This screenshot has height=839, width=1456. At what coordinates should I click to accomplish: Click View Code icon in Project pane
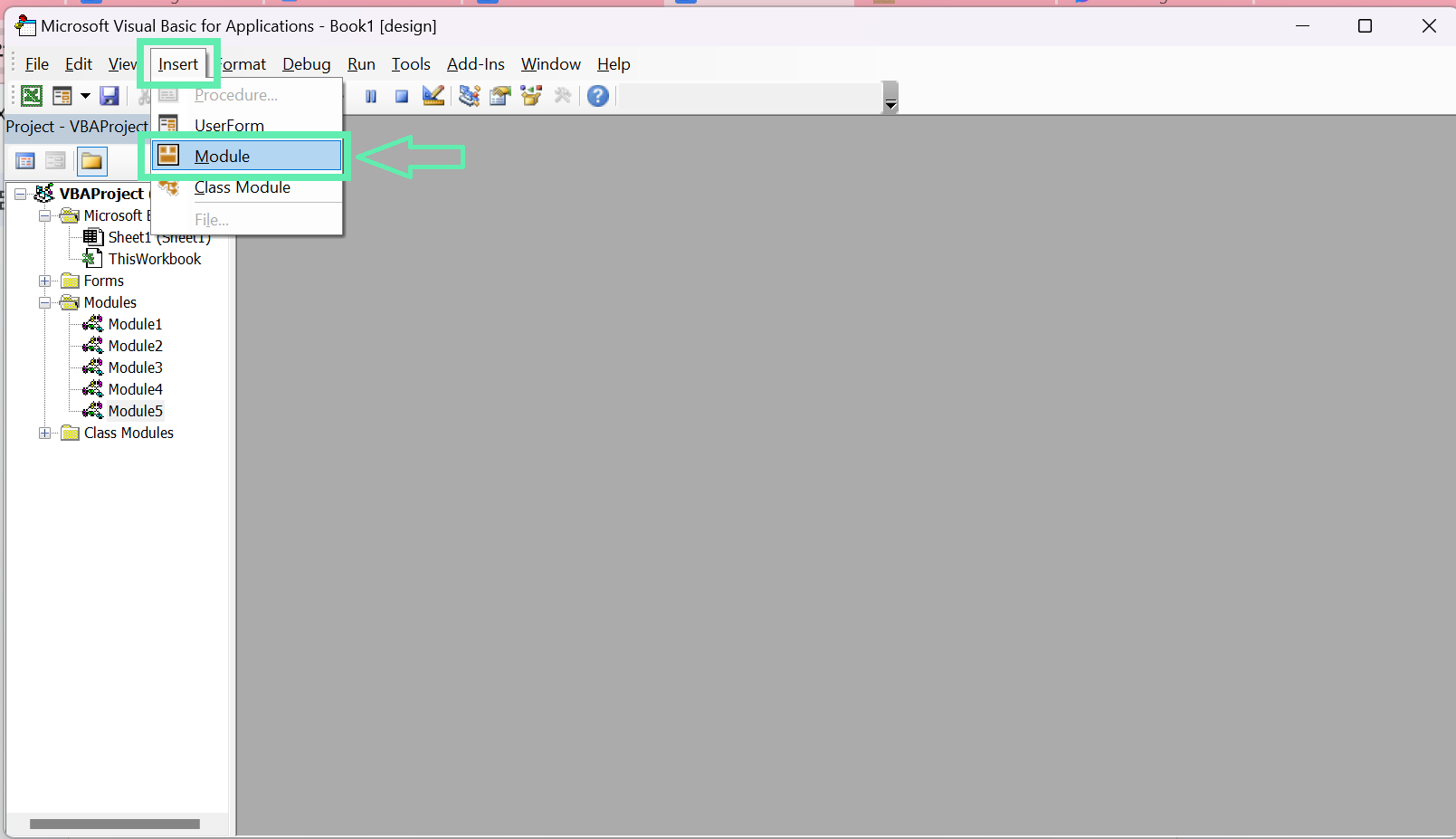pos(25,161)
